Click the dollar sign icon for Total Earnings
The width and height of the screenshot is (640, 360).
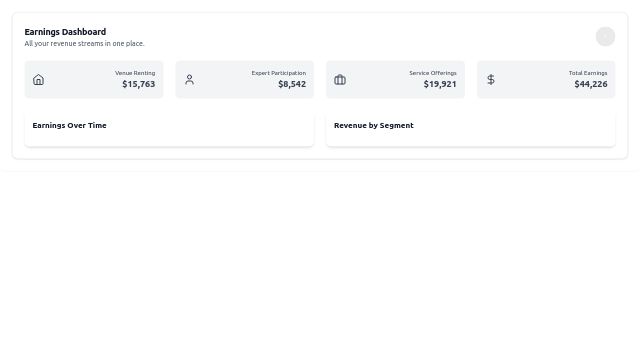(x=491, y=80)
